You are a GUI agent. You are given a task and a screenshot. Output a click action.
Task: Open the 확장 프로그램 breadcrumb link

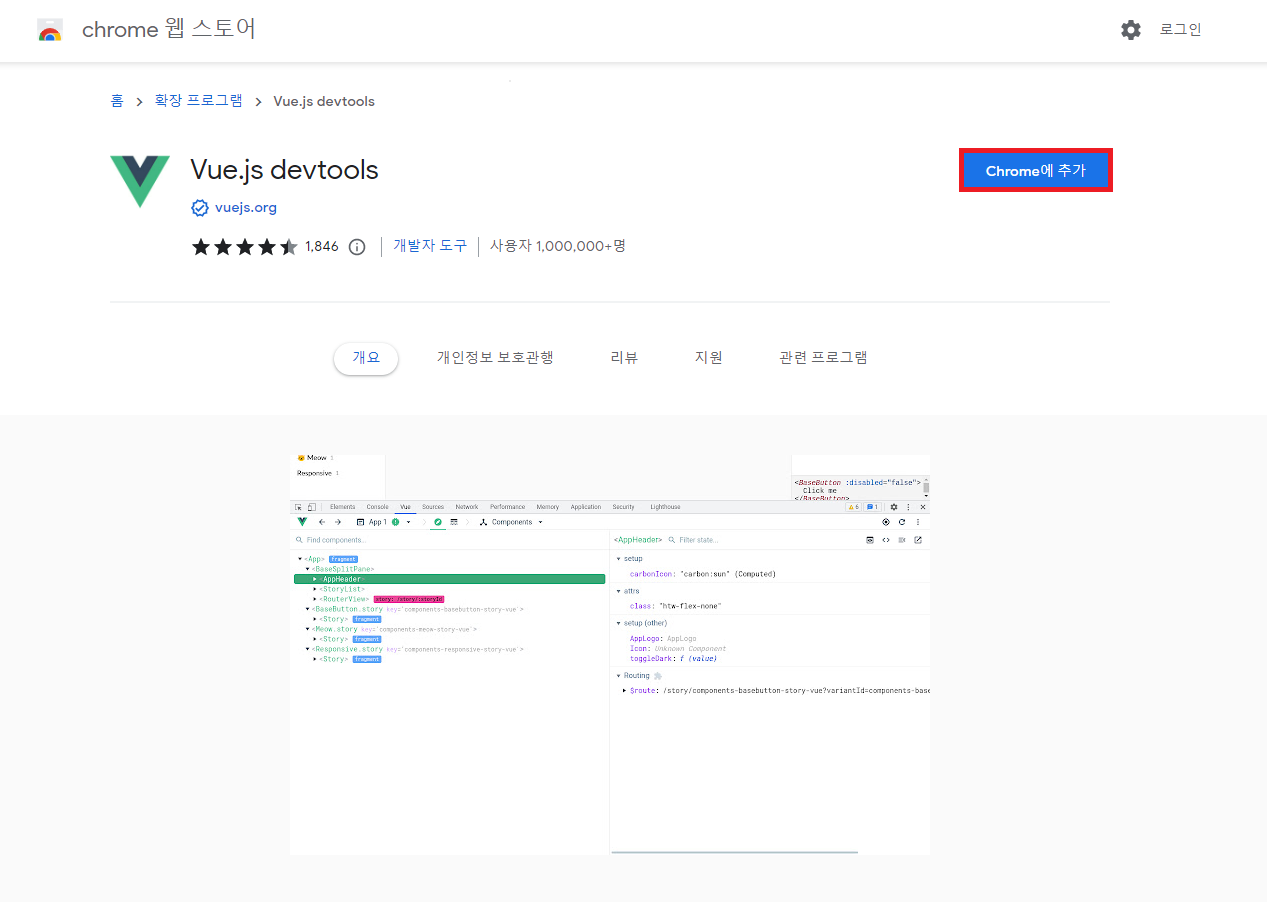[x=198, y=101]
